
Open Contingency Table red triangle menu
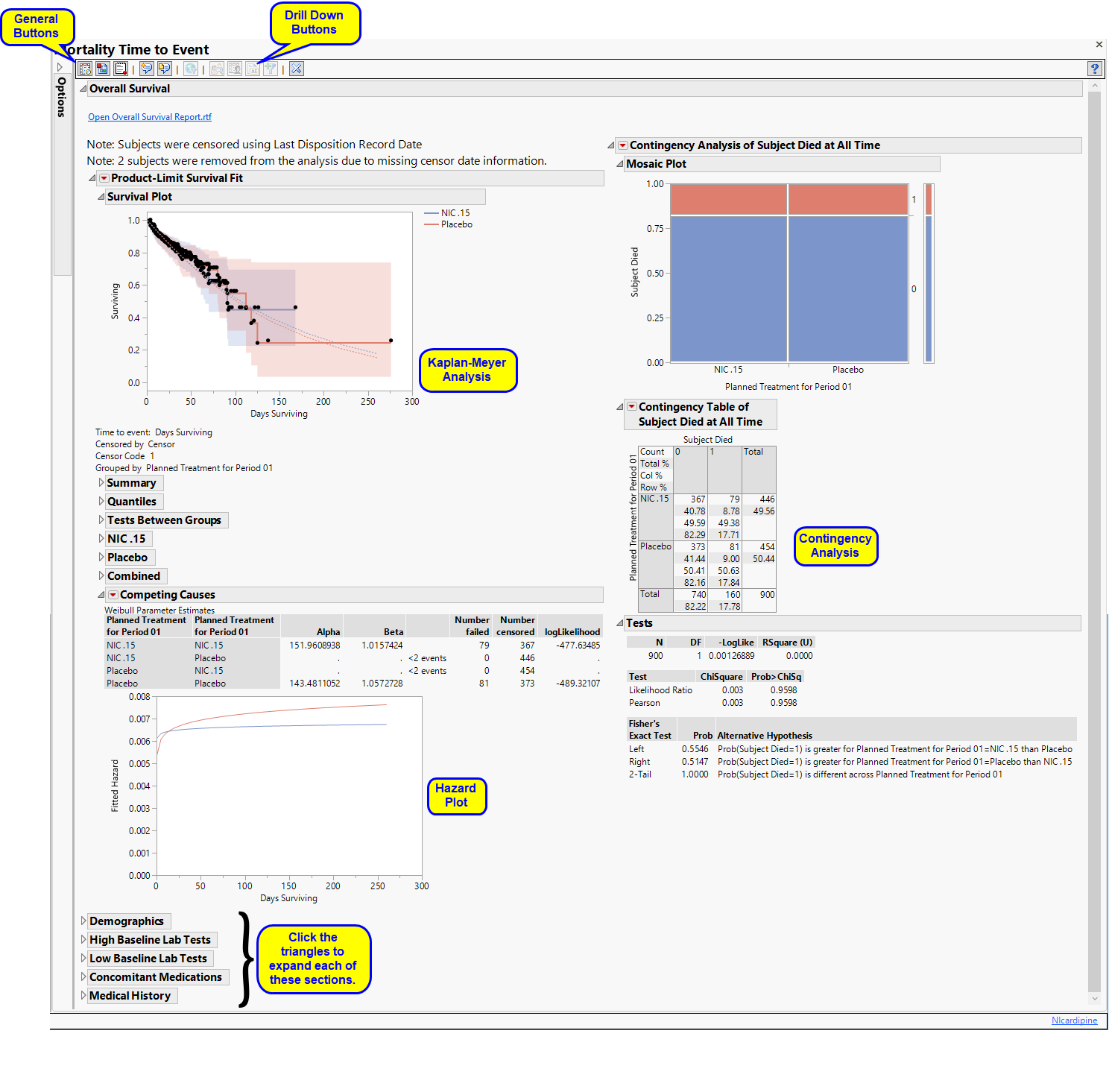(632, 407)
